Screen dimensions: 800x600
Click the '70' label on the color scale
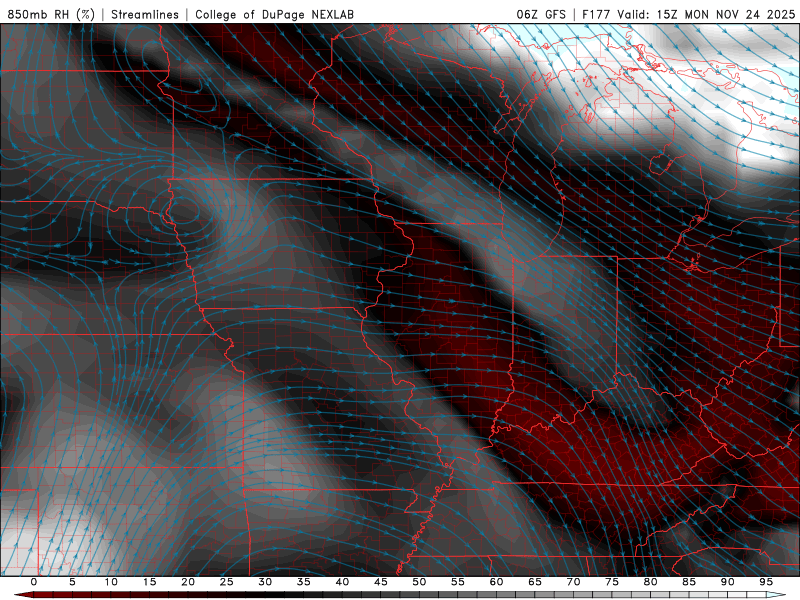tap(573, 582)
